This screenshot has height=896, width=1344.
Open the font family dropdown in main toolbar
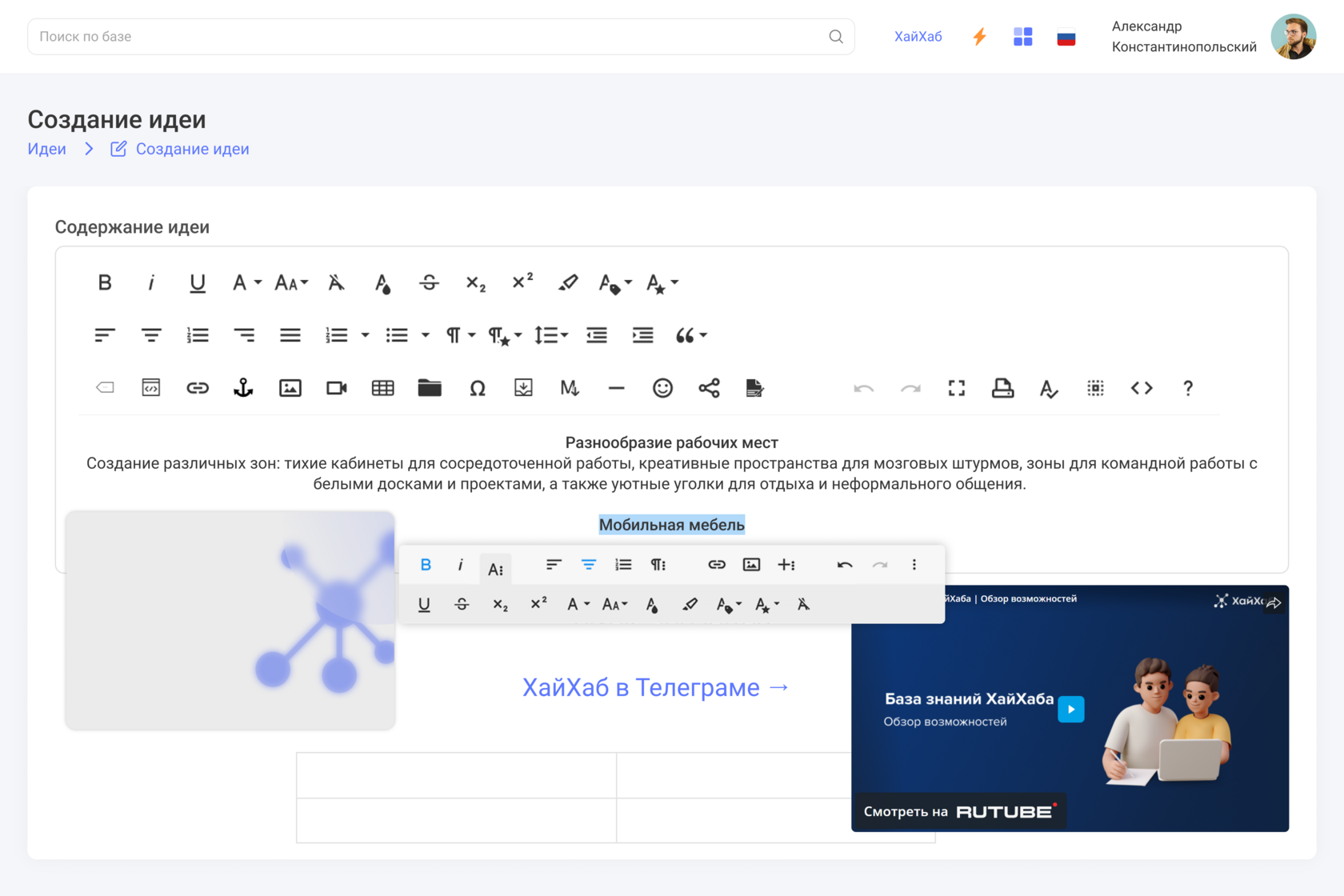[246, 282]
